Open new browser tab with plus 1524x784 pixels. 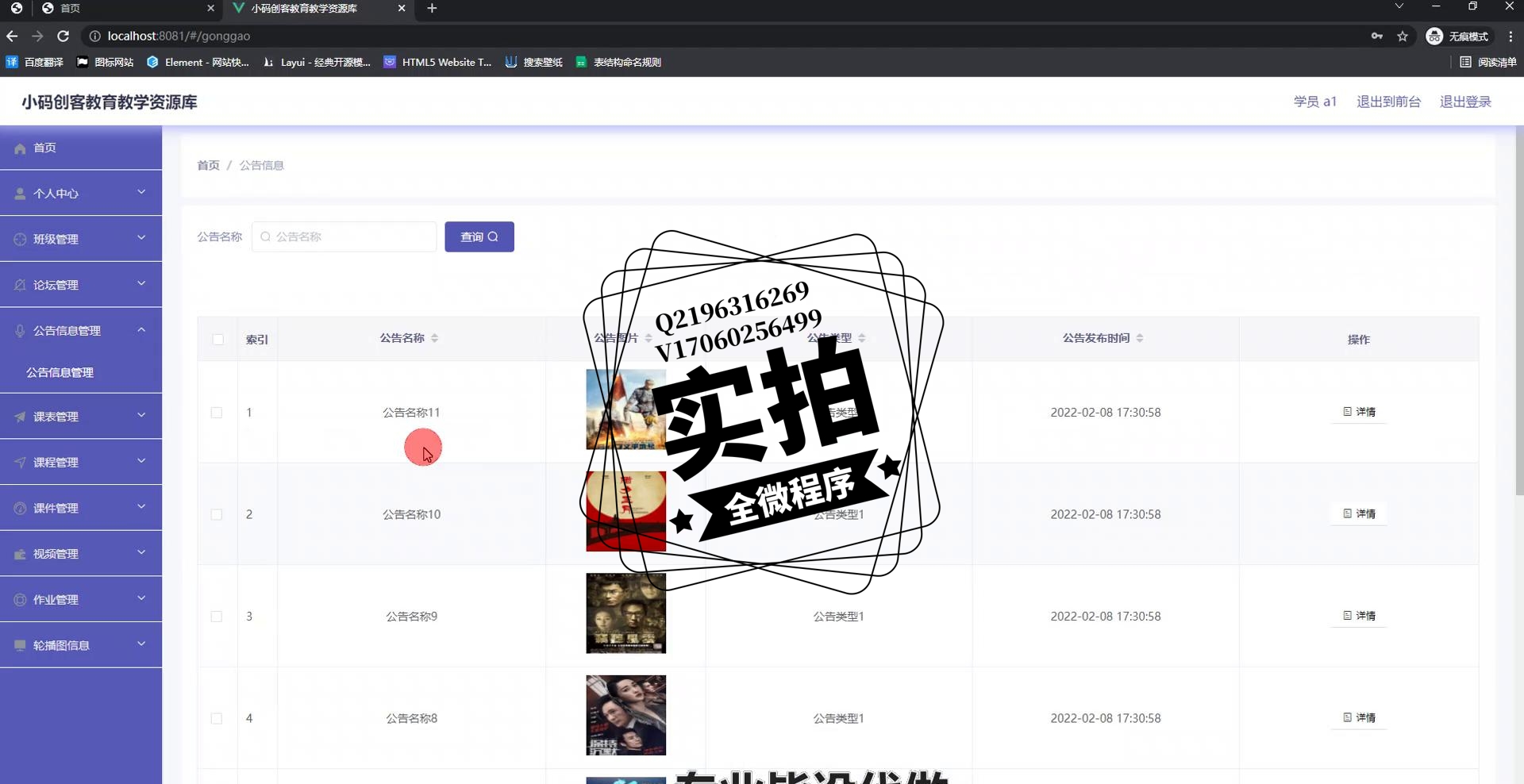point(432,8)
